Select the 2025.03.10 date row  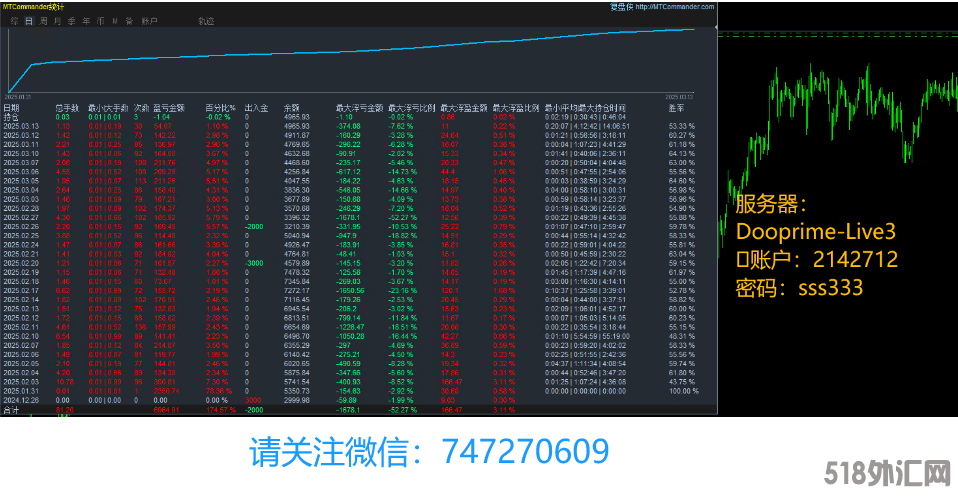(359, 153)
